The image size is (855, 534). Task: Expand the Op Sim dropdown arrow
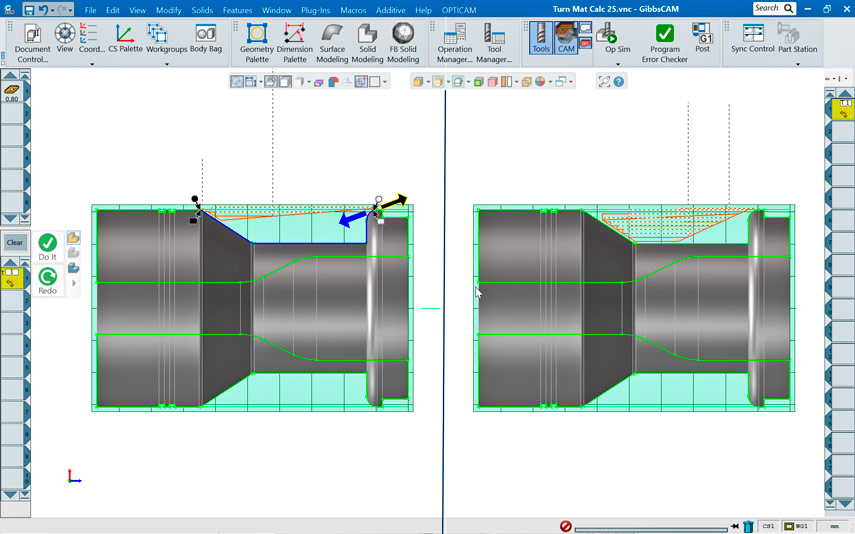pos(617,64)
